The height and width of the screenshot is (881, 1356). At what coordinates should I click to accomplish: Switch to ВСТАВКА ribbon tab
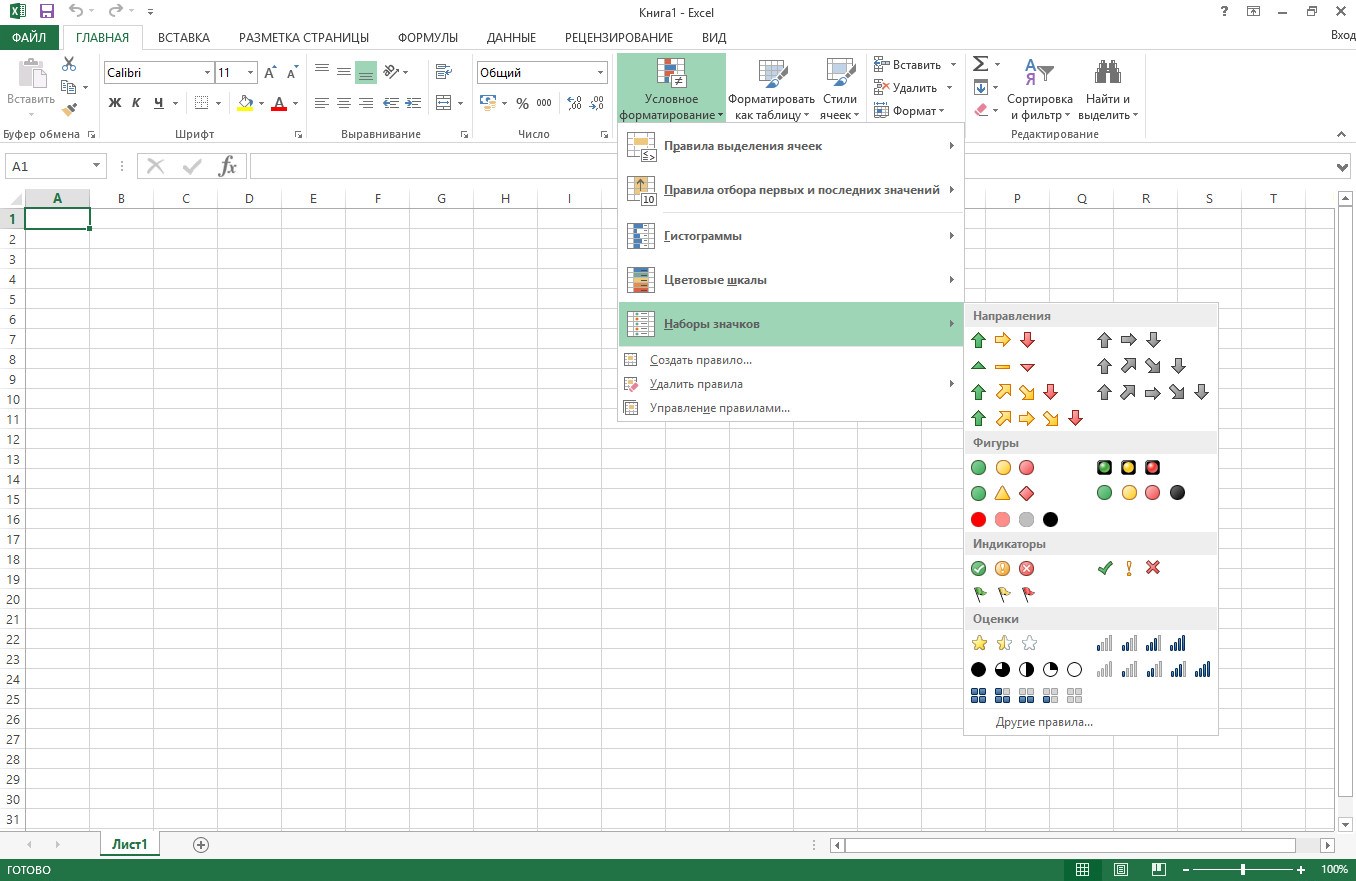click(184, 37)
